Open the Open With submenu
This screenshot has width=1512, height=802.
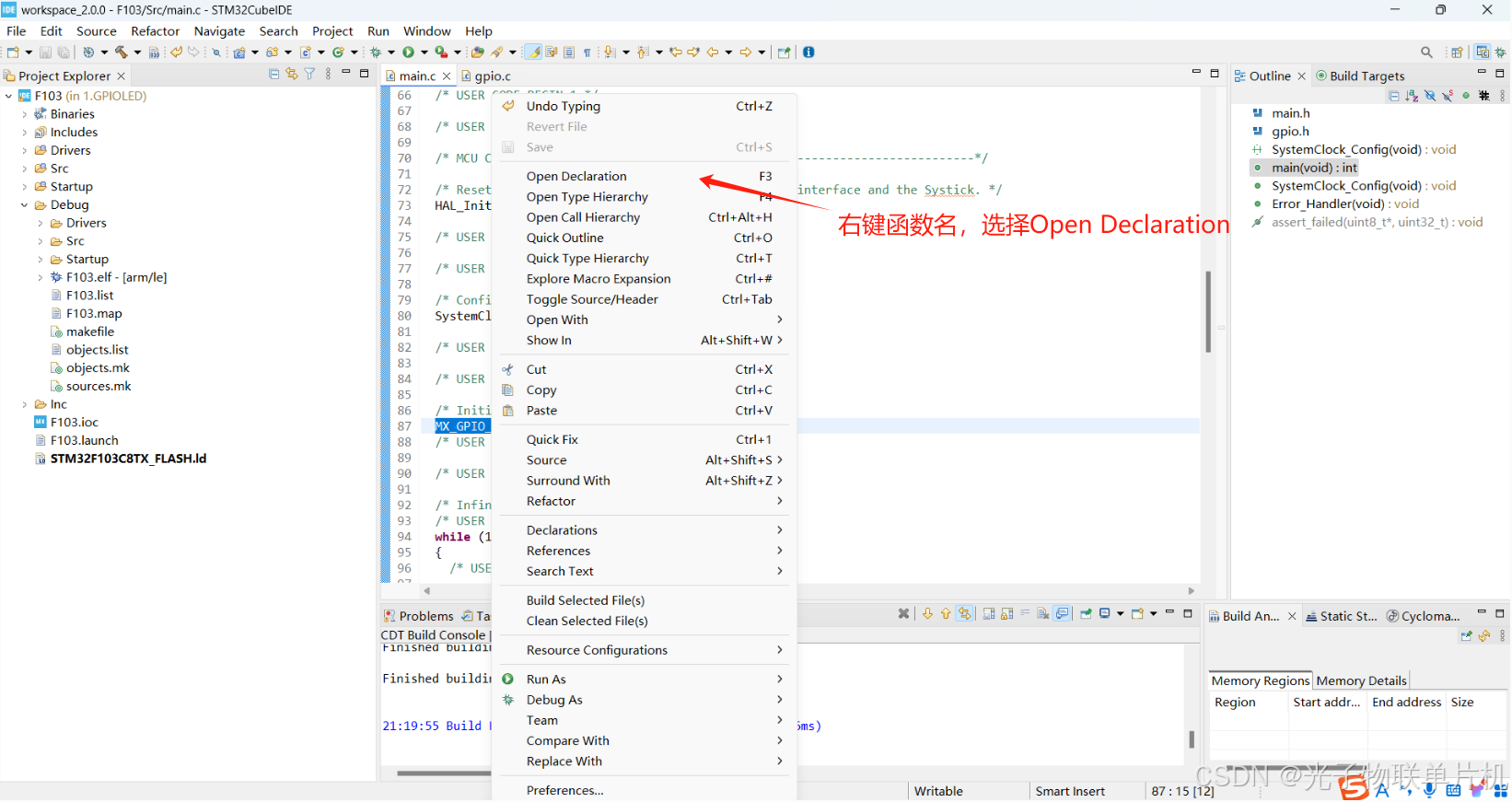(645, 320)
